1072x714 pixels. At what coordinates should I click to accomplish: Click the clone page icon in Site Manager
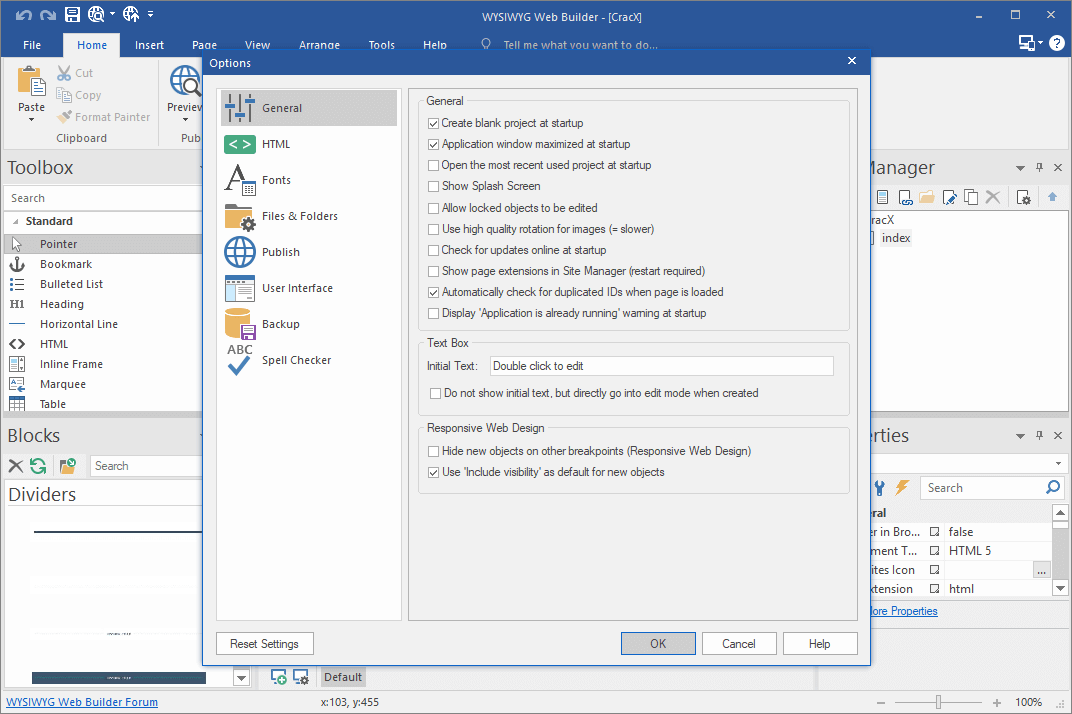click(x=971, y=198)
